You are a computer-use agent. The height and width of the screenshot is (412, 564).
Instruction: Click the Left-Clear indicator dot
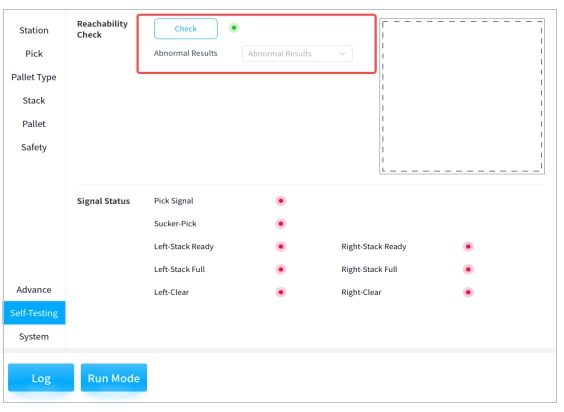click(x=281, y=292)
